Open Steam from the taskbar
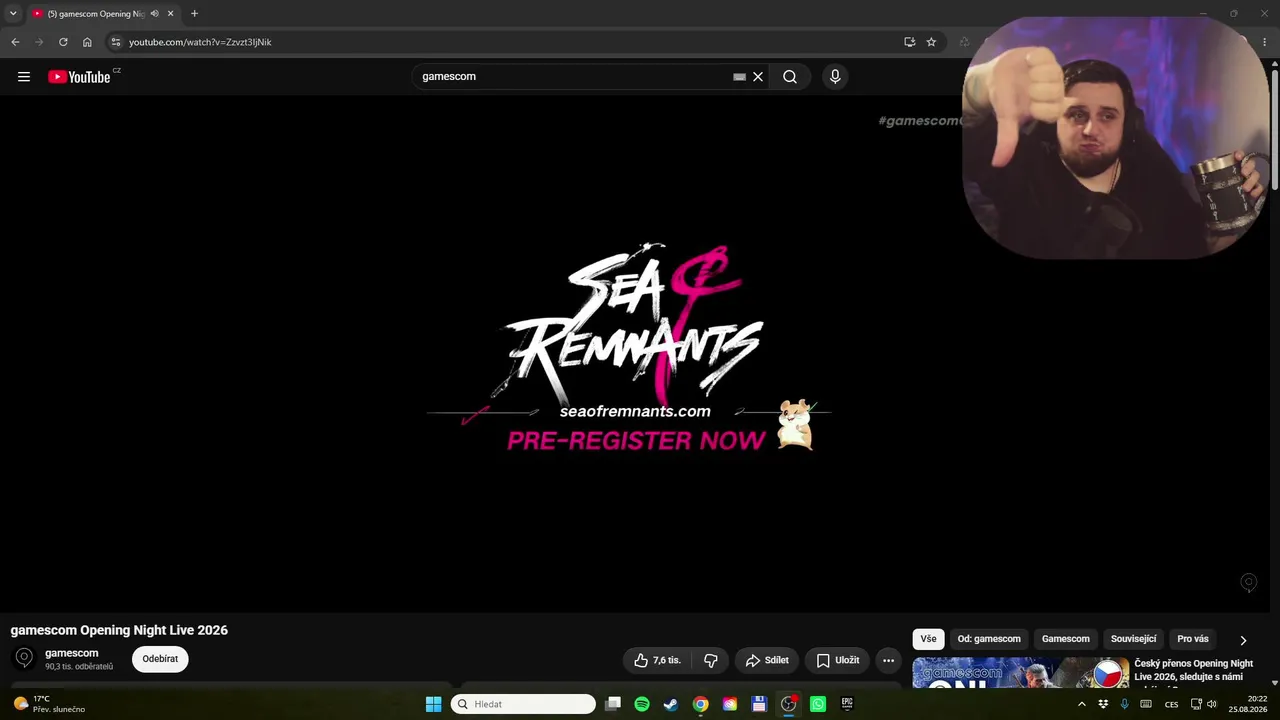This screenshot has height=720, width=1280. click(x=671, y=704)
